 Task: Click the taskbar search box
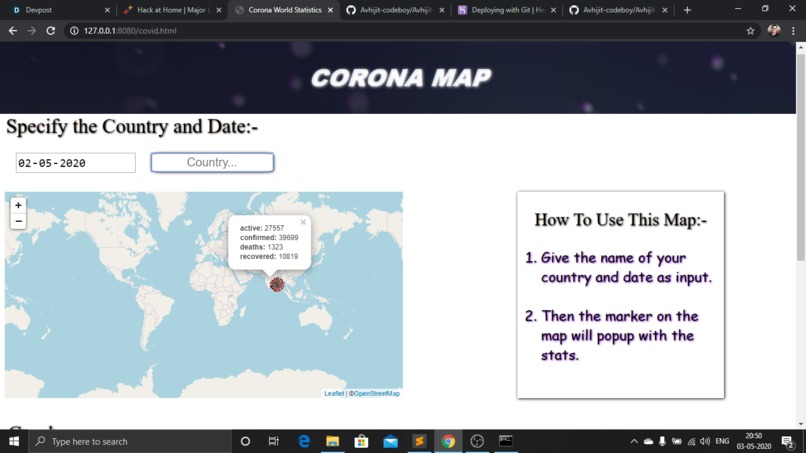(130, 441)
